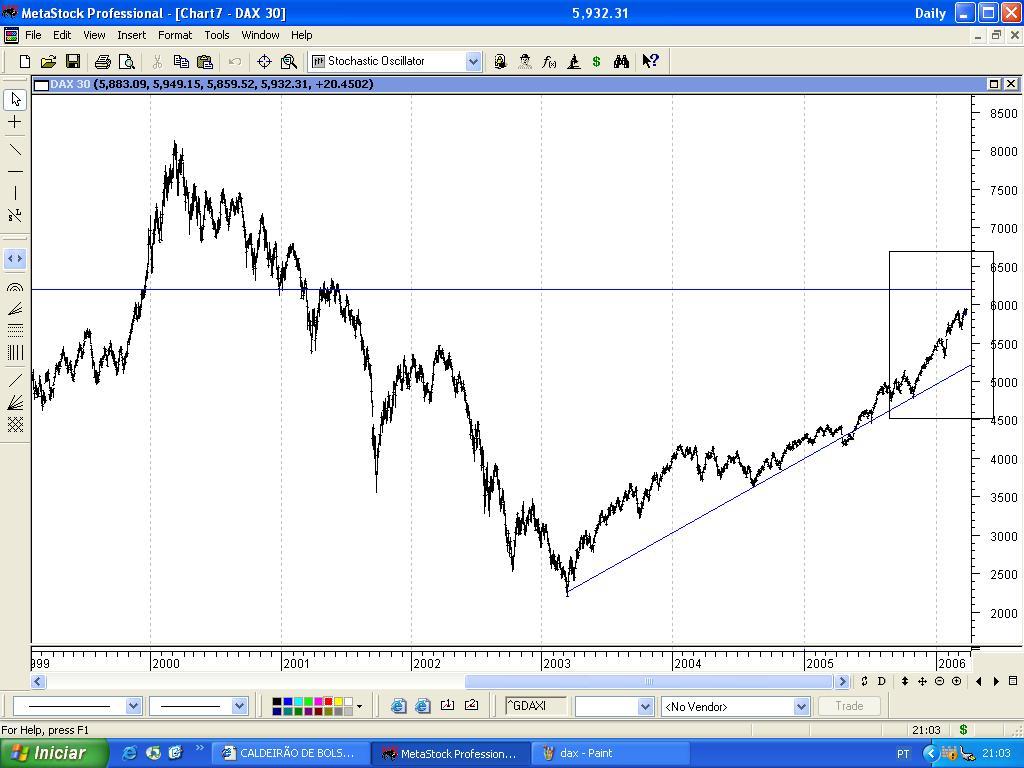Image resolution: width=1024 pixels, height=768 pixels.
Task: Open the Window menu
Action: (x=261, y=35)
